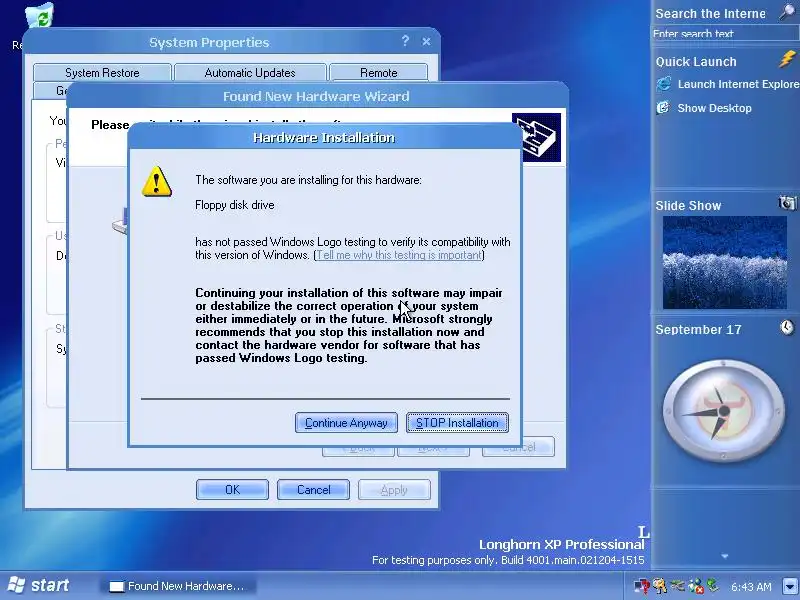The image size is (800, 600).
Task: Click the September 17 date heading
Action: tap(698, 330)
